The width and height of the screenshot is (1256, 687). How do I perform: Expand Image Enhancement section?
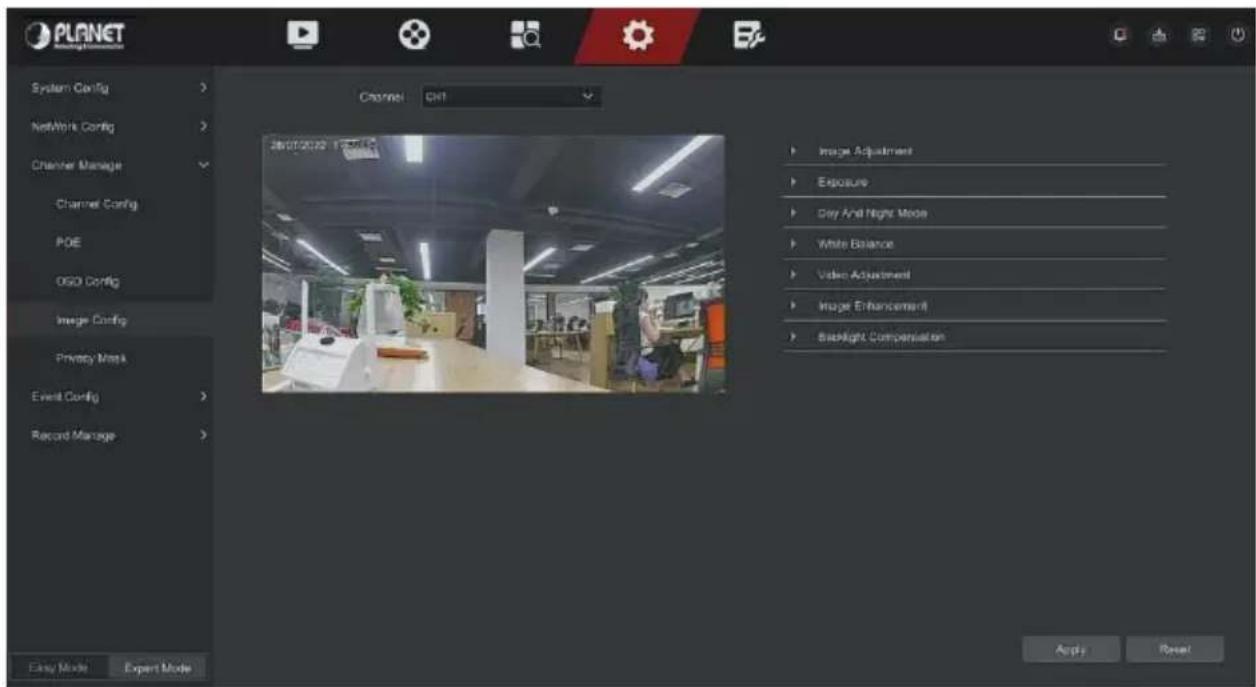[975, 306]
